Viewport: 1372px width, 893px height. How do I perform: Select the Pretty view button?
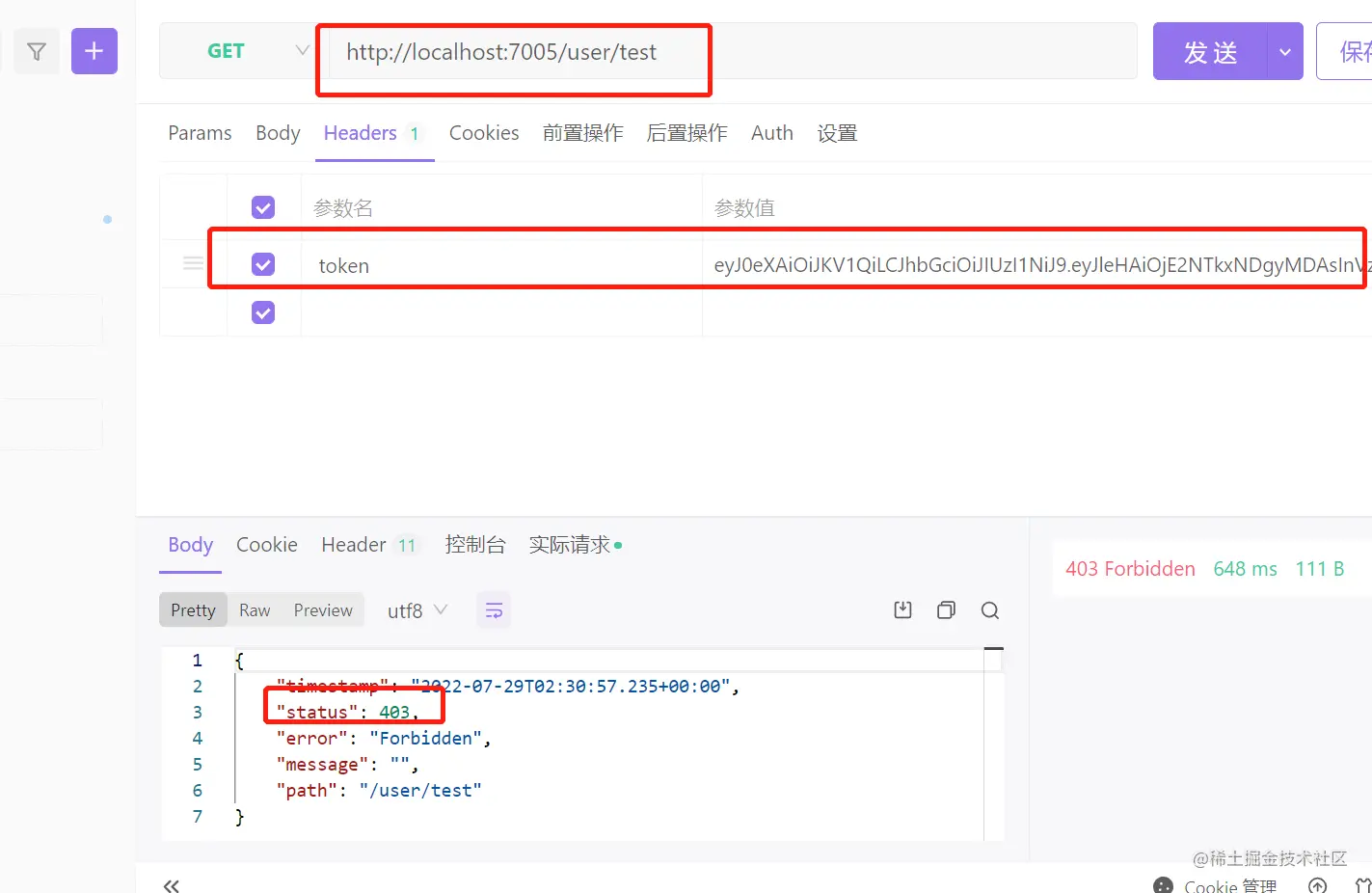click(193, 609)
